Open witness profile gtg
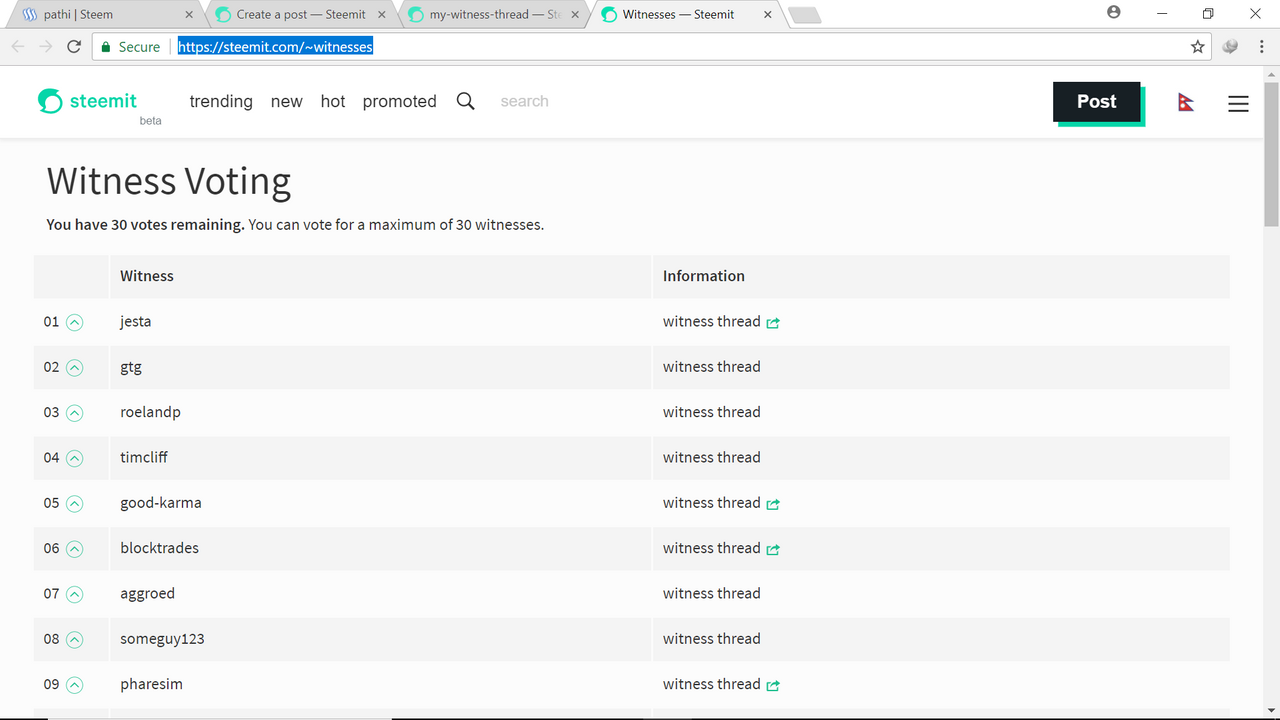The height and width of the screenshot is (720, 1280). click(131, 367)
